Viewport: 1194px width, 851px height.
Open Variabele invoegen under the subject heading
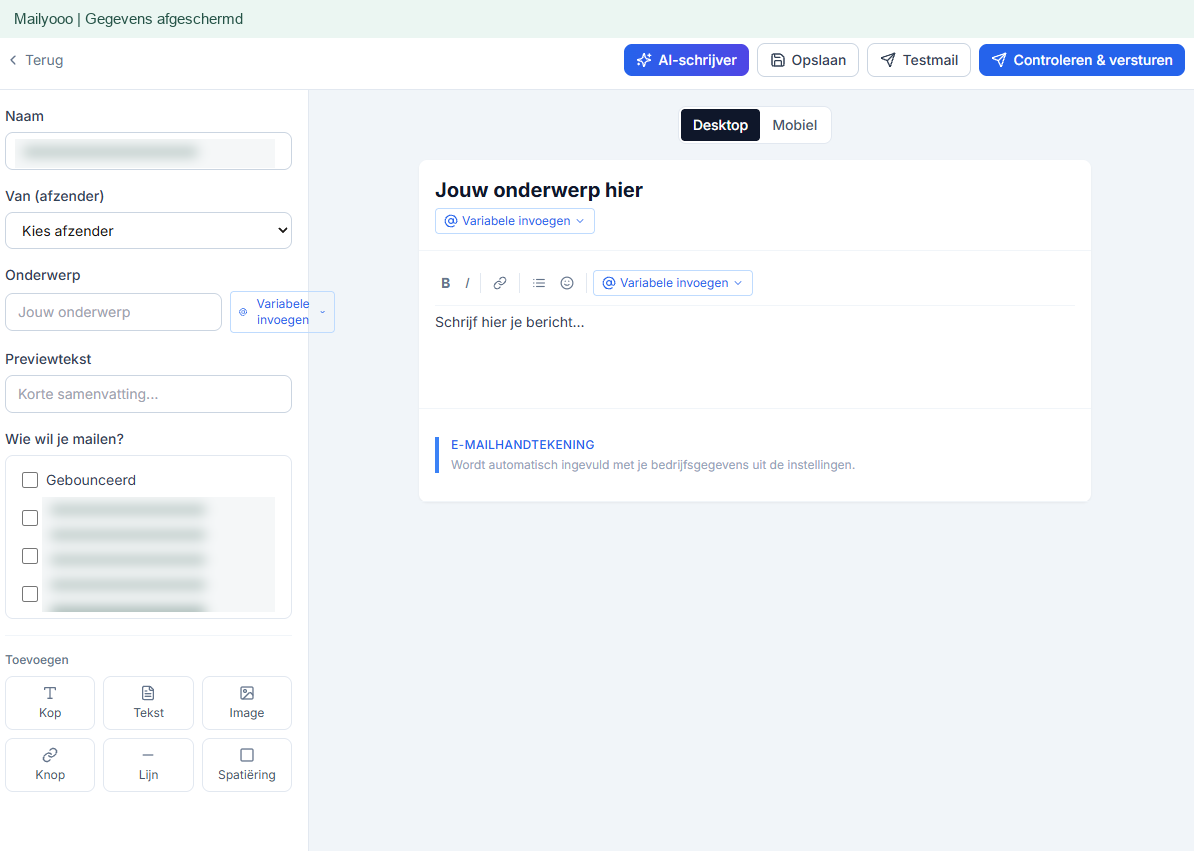[515, 221]
